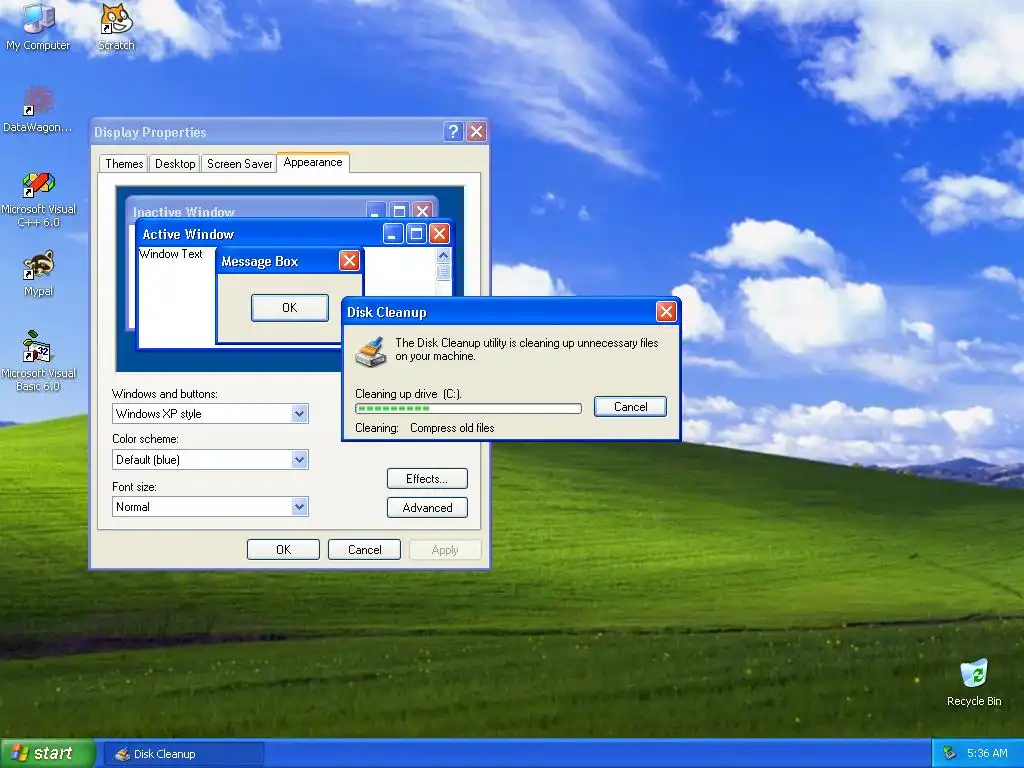Click Active Window preview minimize icon
This screenshot has width=1024, height=768.
pos(392,234)
